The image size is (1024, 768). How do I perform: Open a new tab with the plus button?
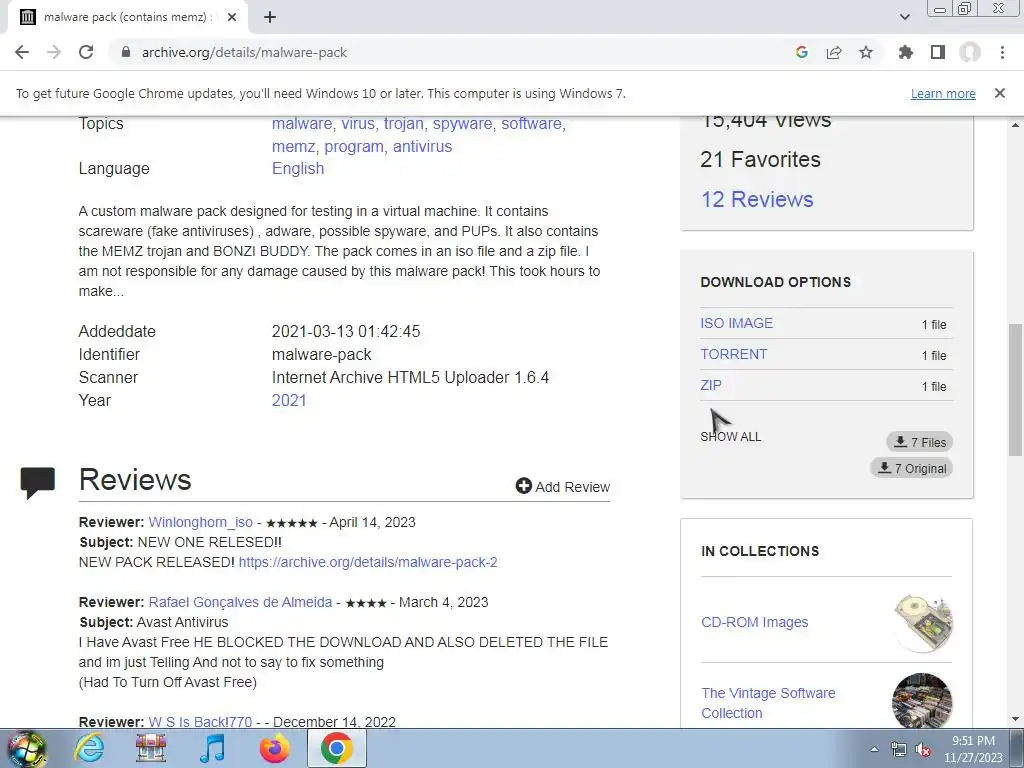(270, 17)
